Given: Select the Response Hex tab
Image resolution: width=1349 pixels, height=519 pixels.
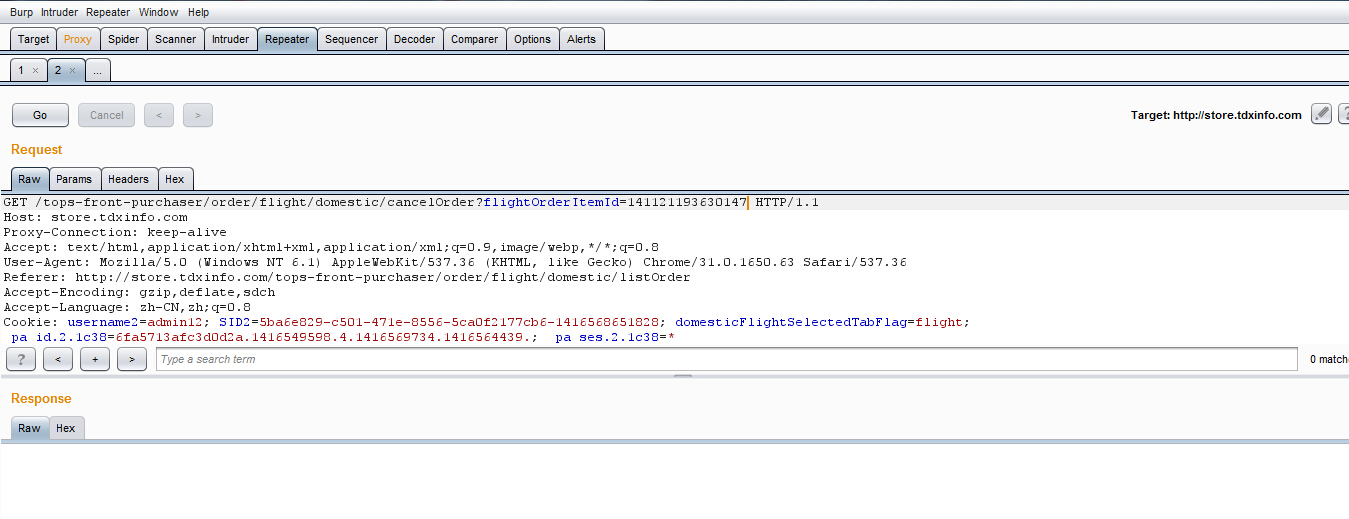Looking at the screenshot, I should pyautogui.click(x=66, y=428).
